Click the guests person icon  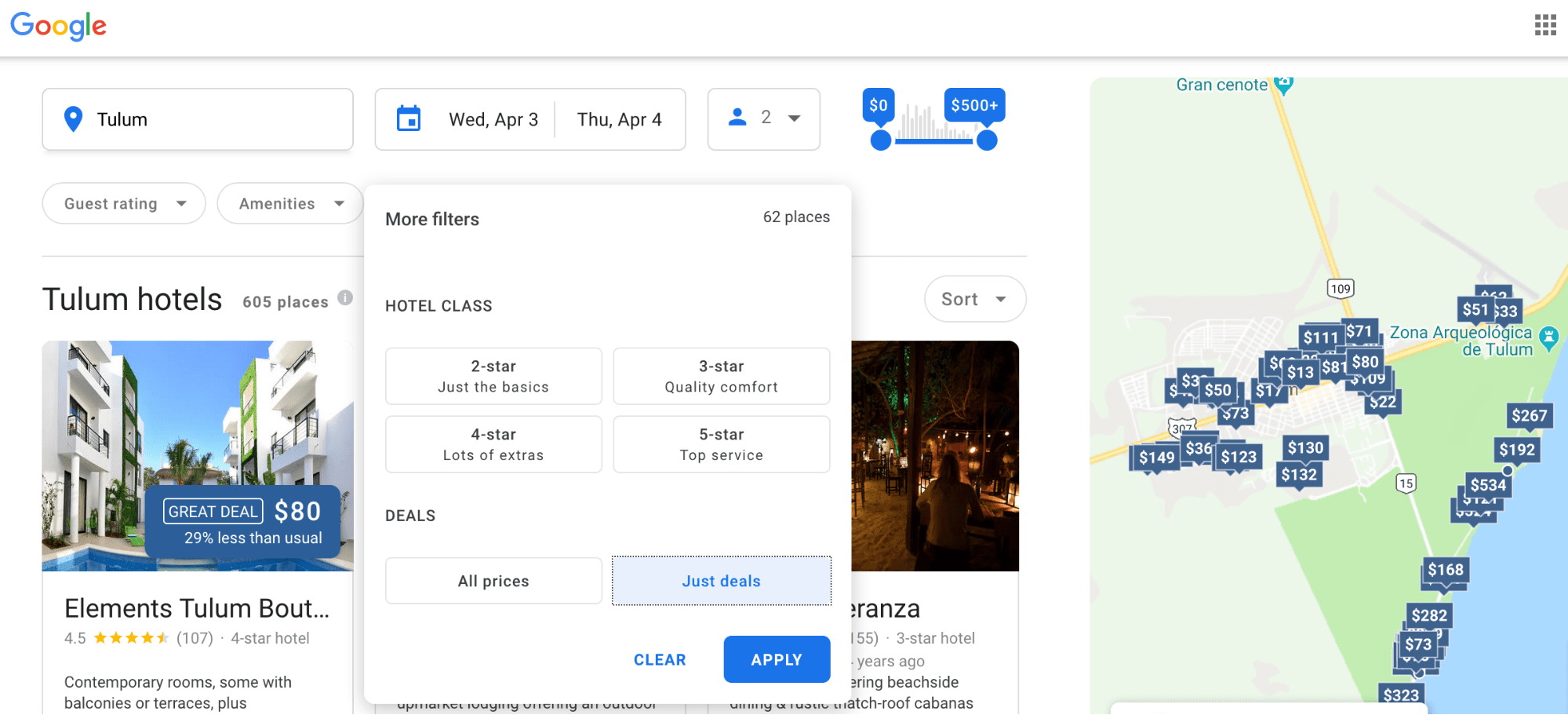[x=737, y=118]
